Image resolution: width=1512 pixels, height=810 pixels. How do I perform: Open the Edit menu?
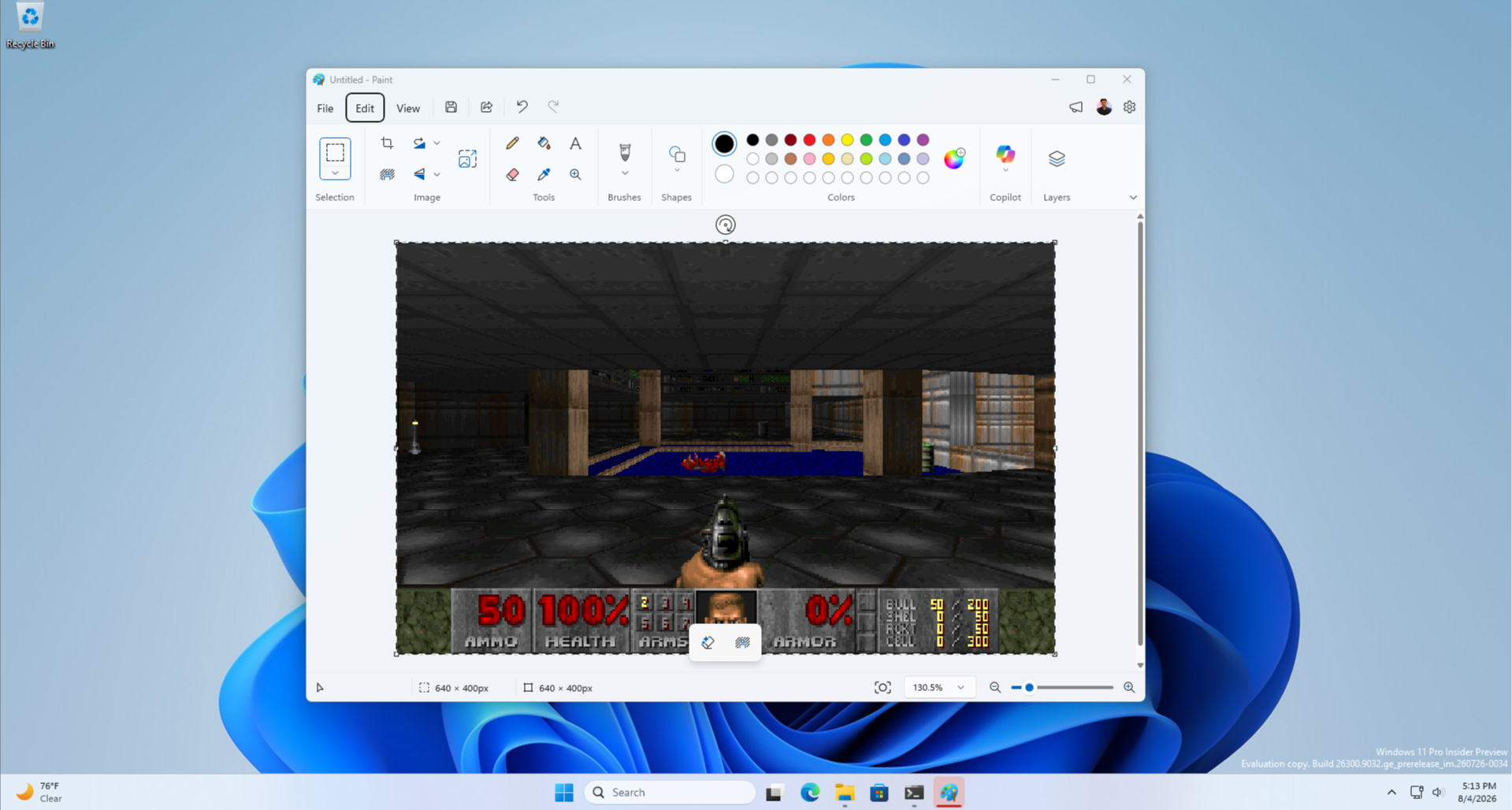[365, 108]
